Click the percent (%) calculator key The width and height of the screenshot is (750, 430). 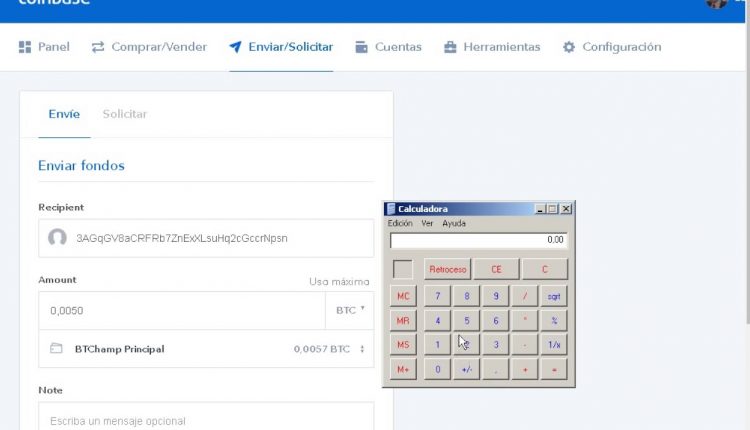(x=554, y=320)
